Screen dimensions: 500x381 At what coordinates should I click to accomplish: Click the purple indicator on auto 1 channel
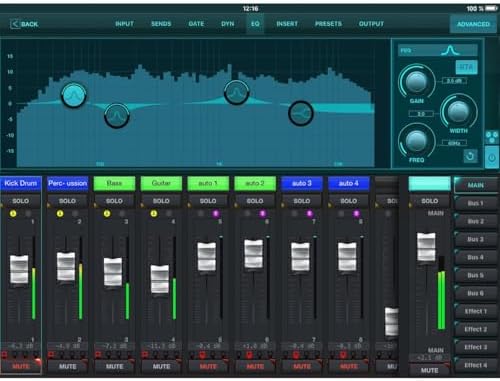click(x=216, y=214)
